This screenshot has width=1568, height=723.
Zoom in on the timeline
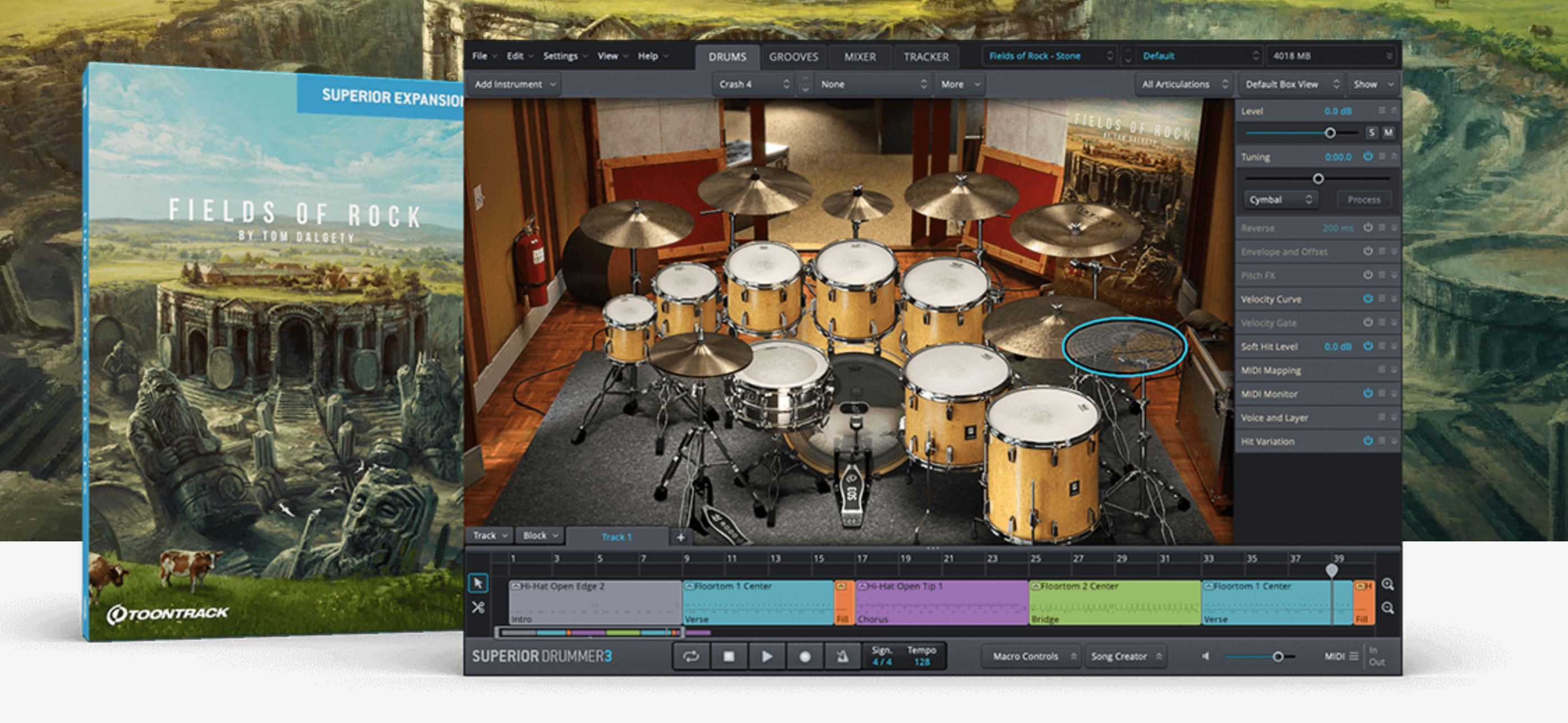(x=1387, y=584)
